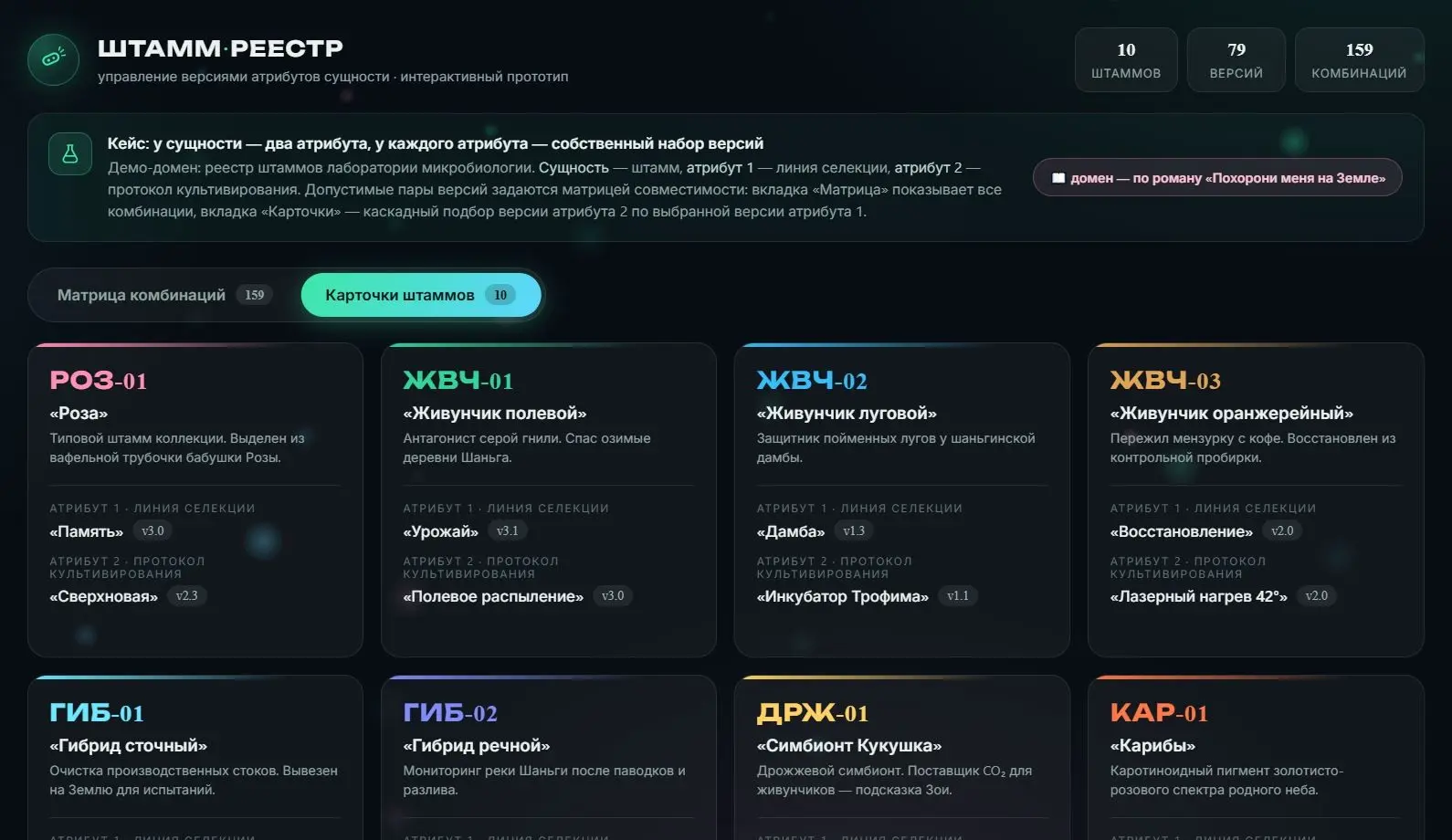Click the book icon in the domain pill
The width and height of the screenshot is (1452, 840).
coord(1058,178)
